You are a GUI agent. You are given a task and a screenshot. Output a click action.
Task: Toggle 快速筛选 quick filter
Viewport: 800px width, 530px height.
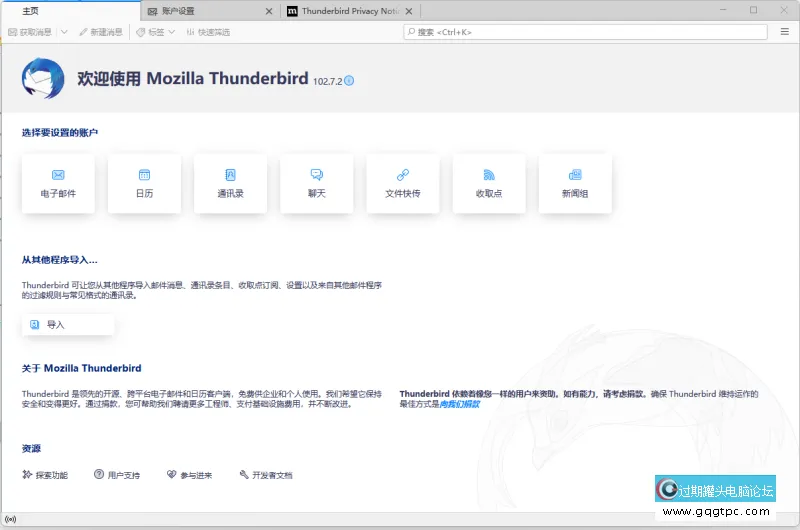[208, 32]
